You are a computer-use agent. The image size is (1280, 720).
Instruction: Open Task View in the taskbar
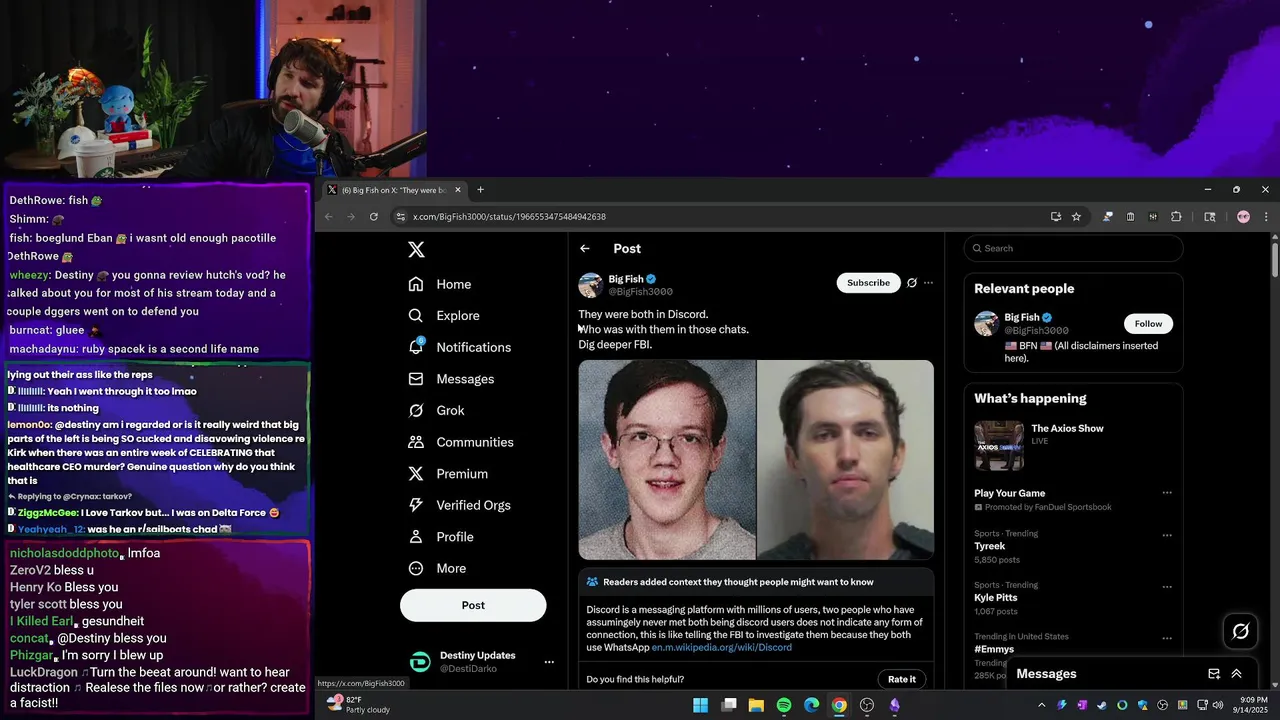(729, 705)
